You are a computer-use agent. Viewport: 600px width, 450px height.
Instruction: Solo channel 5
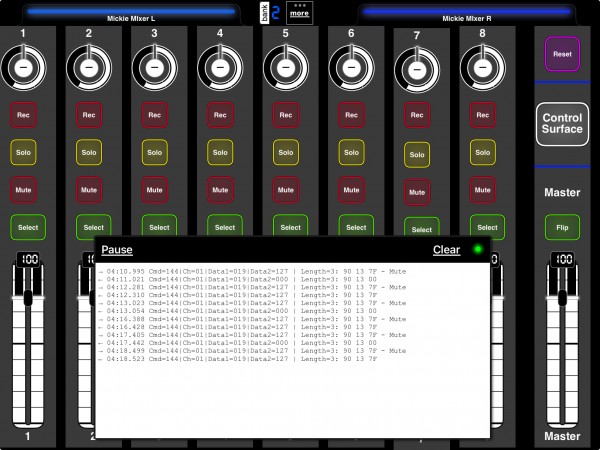[286, 152]
